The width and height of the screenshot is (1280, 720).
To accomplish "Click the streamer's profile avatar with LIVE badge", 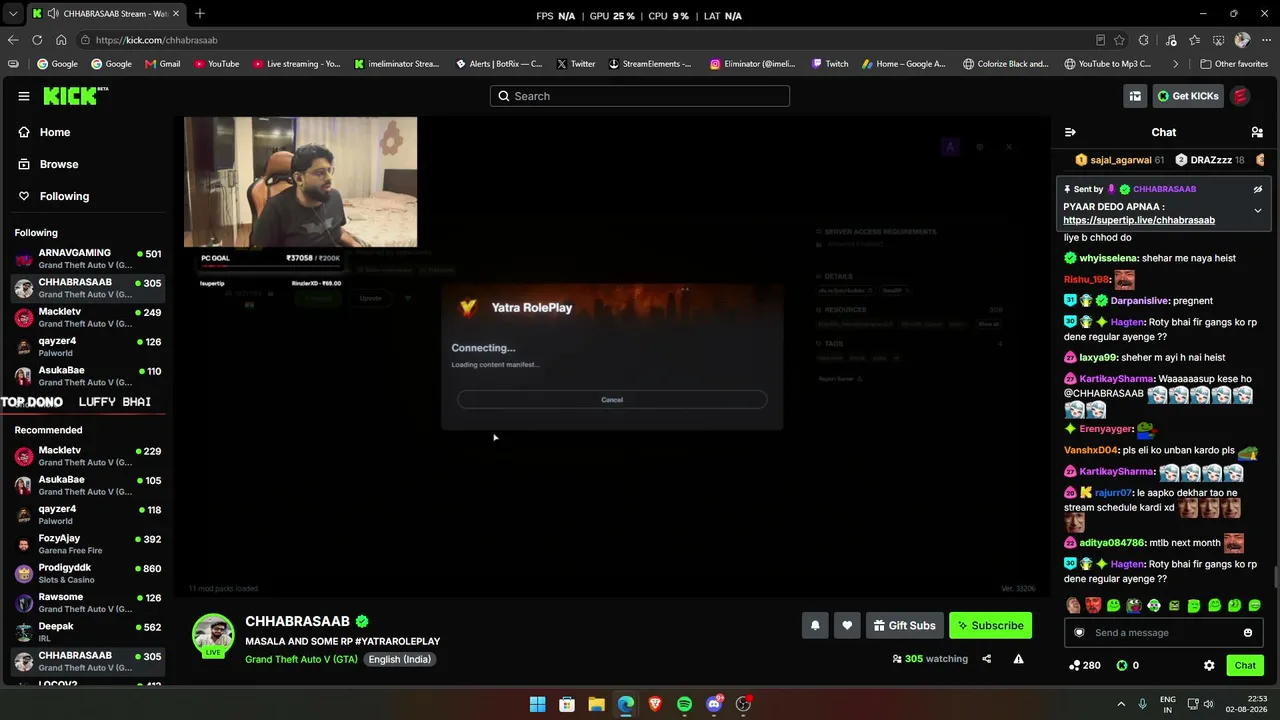I will pos(213,636).
